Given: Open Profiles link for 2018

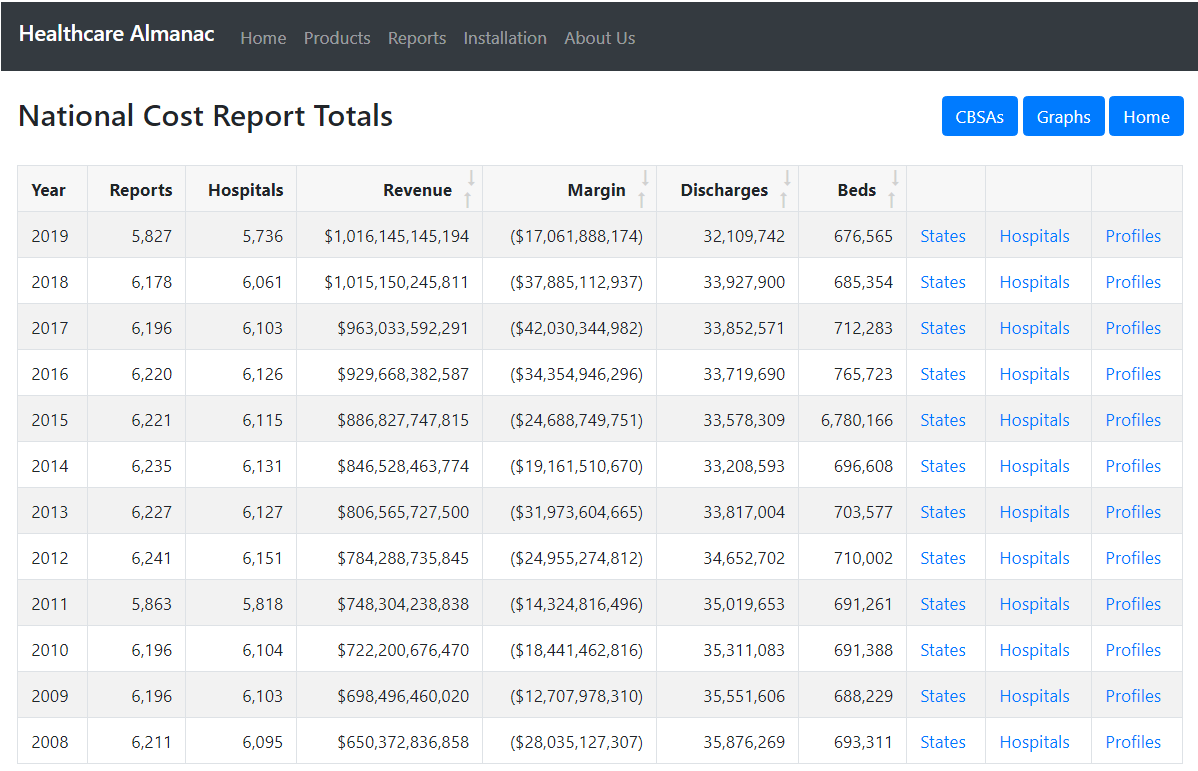Looking at the screenshot, I should pos(1133,282).
